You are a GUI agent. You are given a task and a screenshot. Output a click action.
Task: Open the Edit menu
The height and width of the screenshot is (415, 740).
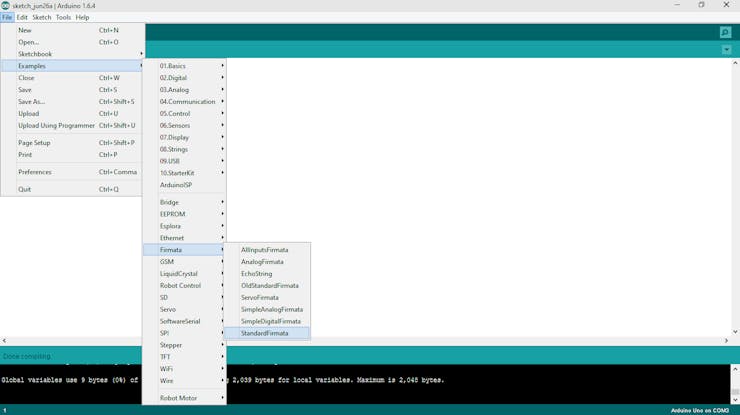click(x=22, y=17)
